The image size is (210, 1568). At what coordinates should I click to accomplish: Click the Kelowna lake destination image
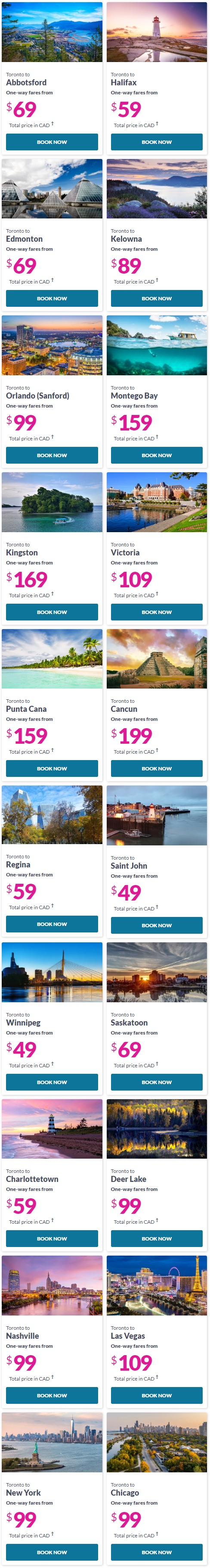[157, 189]
